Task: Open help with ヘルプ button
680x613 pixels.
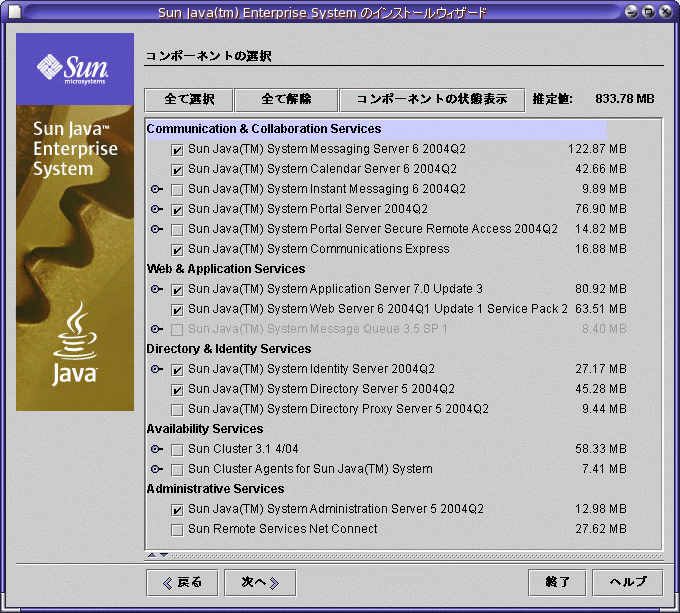Action: 628,583
